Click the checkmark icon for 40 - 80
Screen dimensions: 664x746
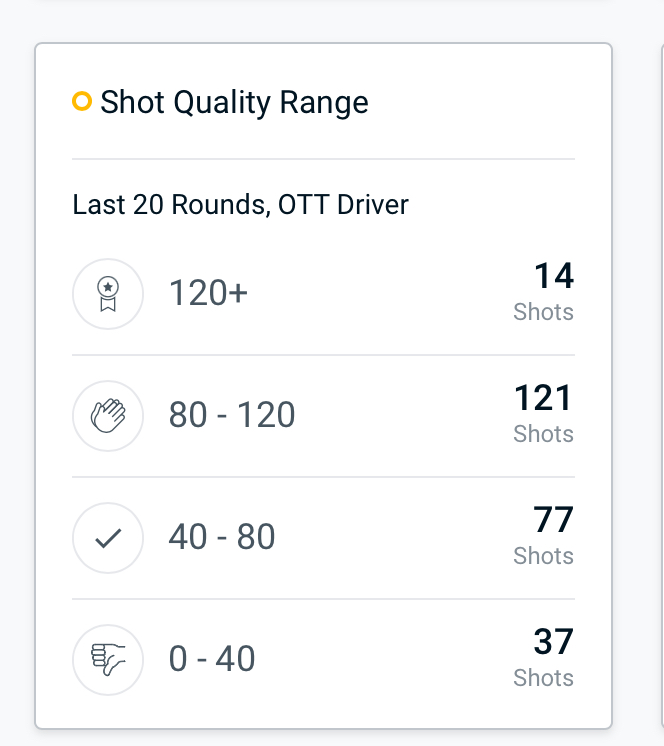[108, 538]
